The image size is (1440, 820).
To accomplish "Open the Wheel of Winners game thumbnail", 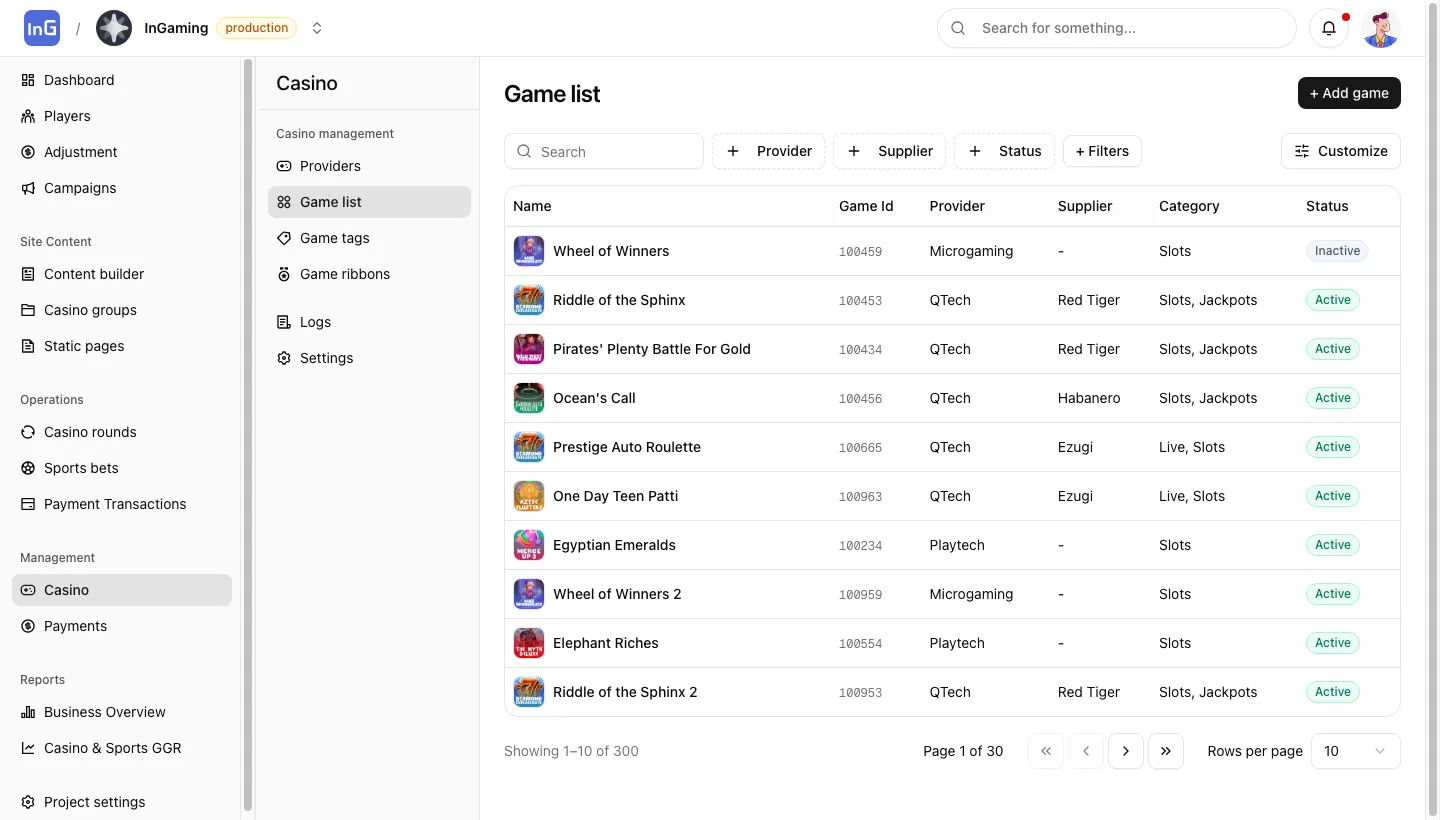I will 529,251.
